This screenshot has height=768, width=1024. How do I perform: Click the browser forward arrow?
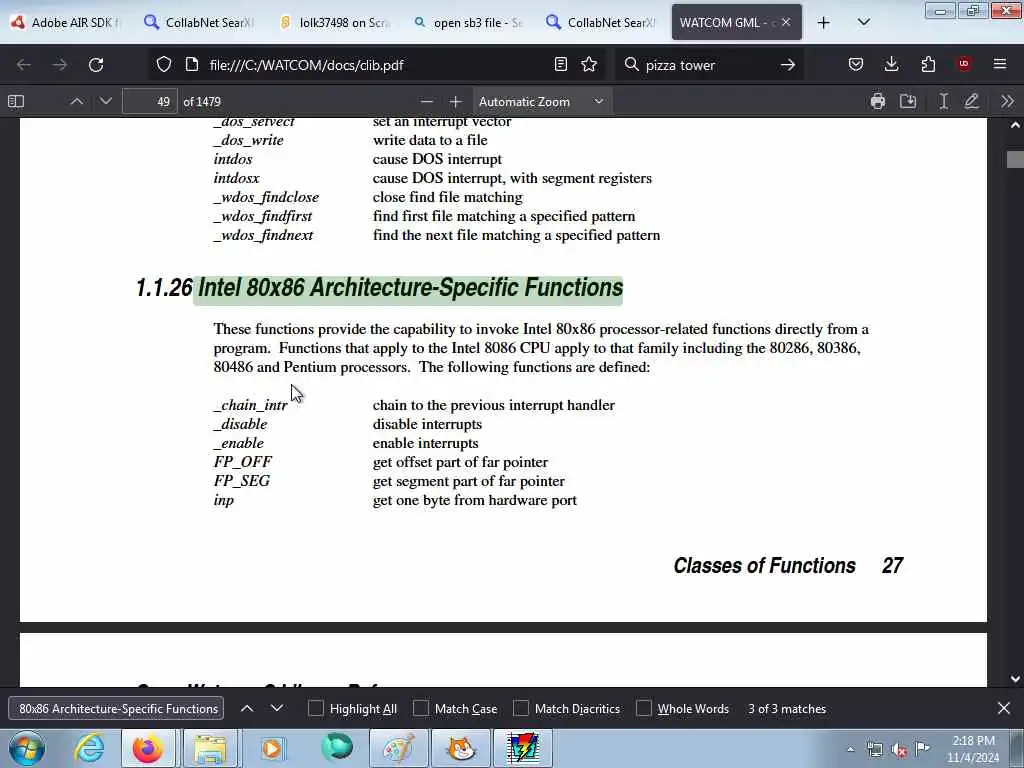(59, 65)
